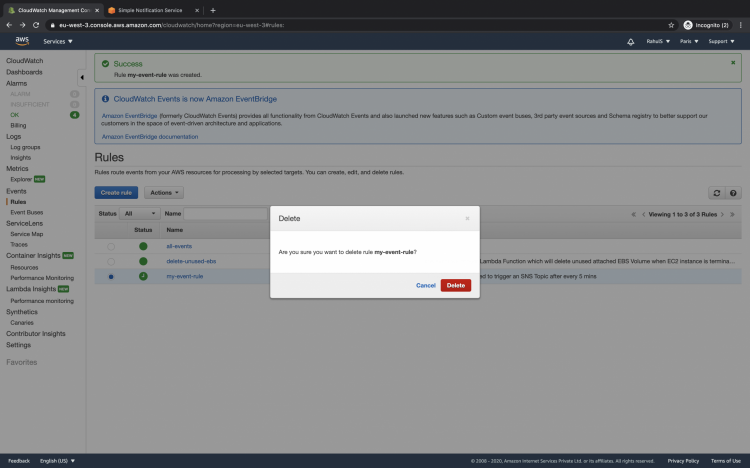Open Contributor Insights in the sidebar
750x468 pixels.
[35, 334]
